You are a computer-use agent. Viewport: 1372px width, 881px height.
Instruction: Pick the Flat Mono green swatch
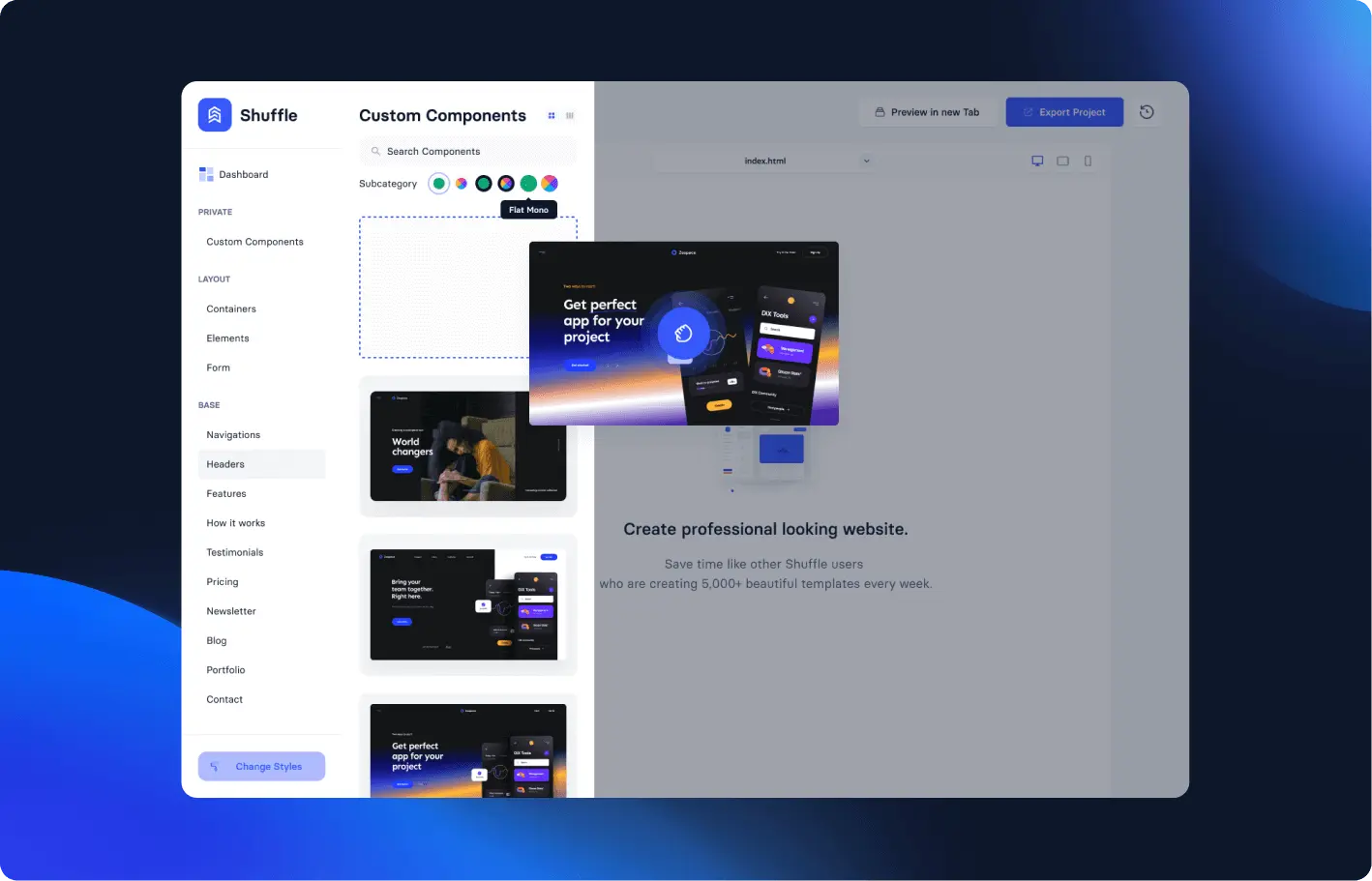[528, 184]
